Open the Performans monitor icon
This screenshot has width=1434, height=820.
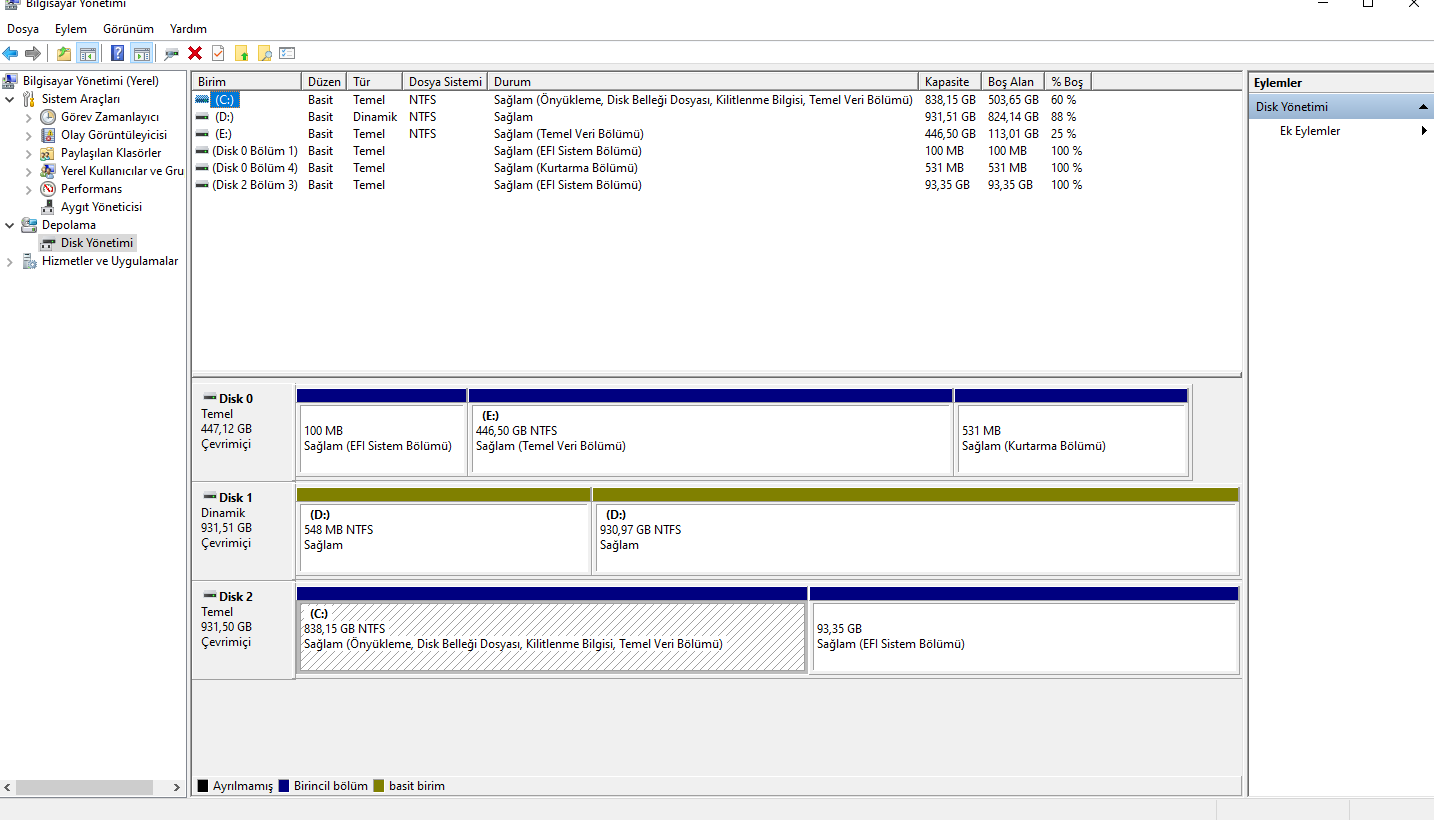pyautogui.click(x=48, y=189)
